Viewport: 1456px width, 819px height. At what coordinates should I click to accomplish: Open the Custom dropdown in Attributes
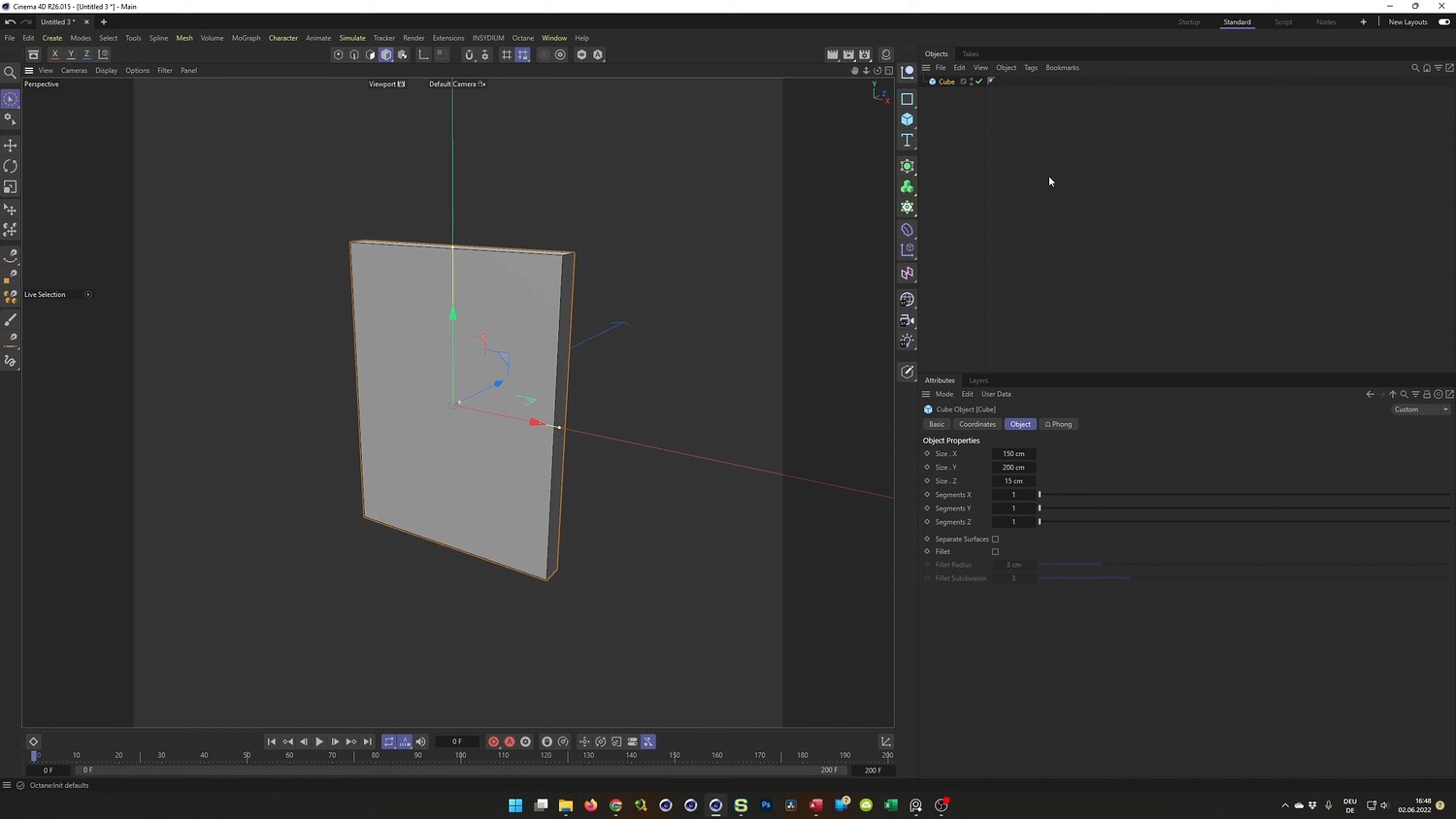[1421, 409]
